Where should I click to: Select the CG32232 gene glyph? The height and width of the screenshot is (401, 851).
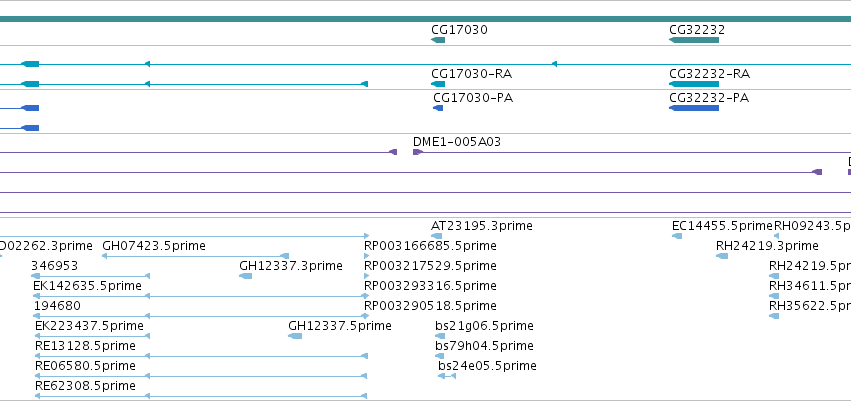[x=694, y=40]
